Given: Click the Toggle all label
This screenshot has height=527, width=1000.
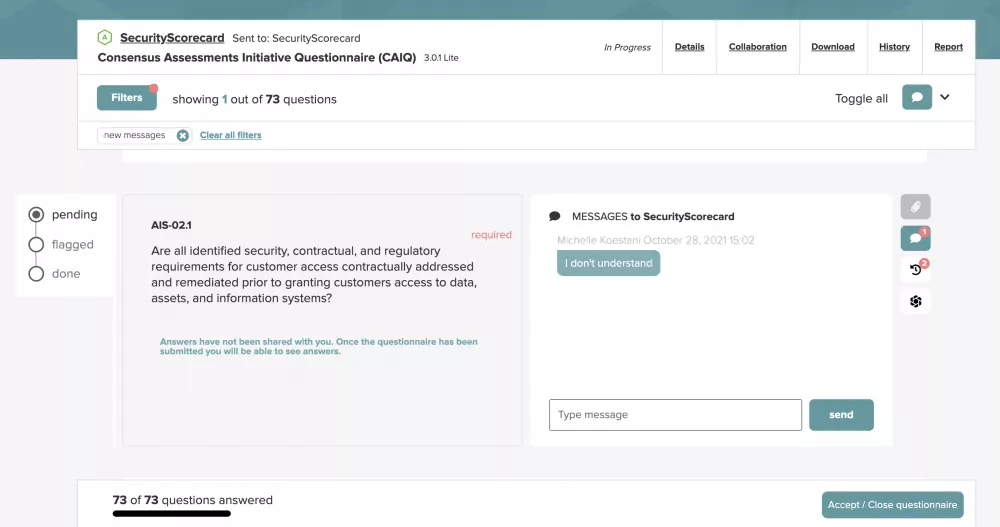Looking at the screenshot, I should point(861,98).
